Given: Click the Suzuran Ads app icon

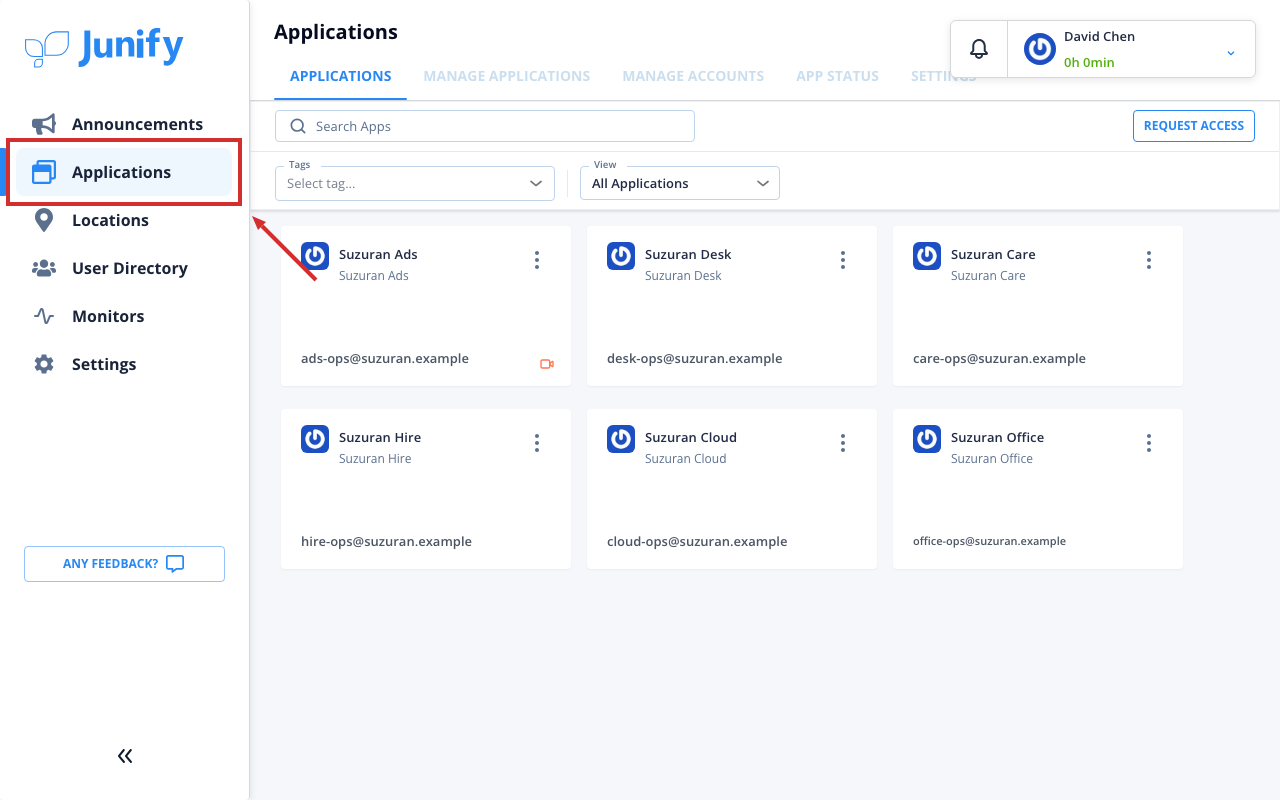Looking at the screenshot, I should [315, 256].
